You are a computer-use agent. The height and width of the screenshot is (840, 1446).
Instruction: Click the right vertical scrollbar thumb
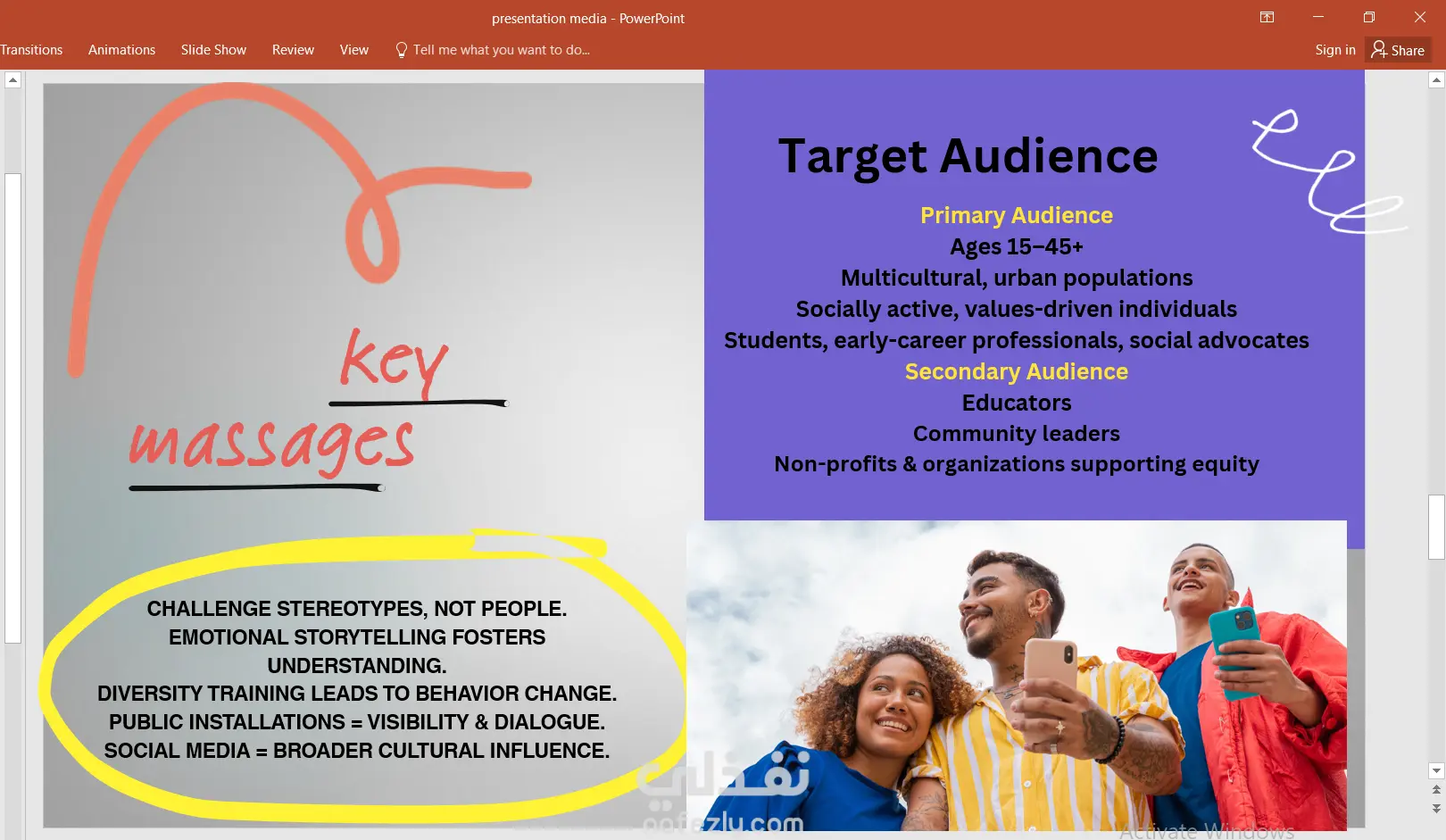coord(1436,527)
